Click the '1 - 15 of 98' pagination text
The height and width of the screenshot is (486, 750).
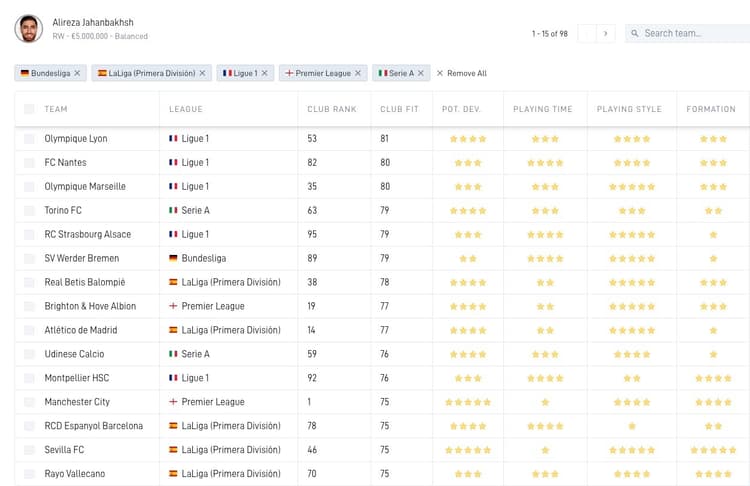click(x=550, y=33)
